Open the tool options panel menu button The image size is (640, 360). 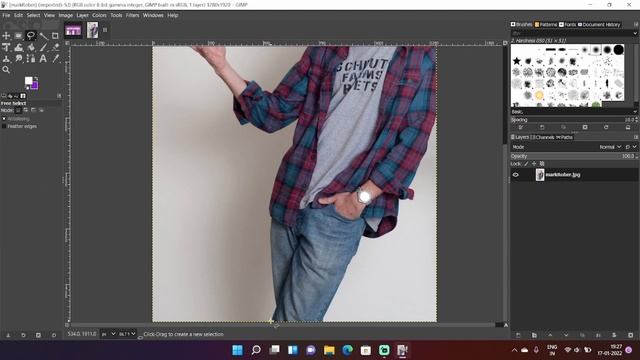point(59,96)
